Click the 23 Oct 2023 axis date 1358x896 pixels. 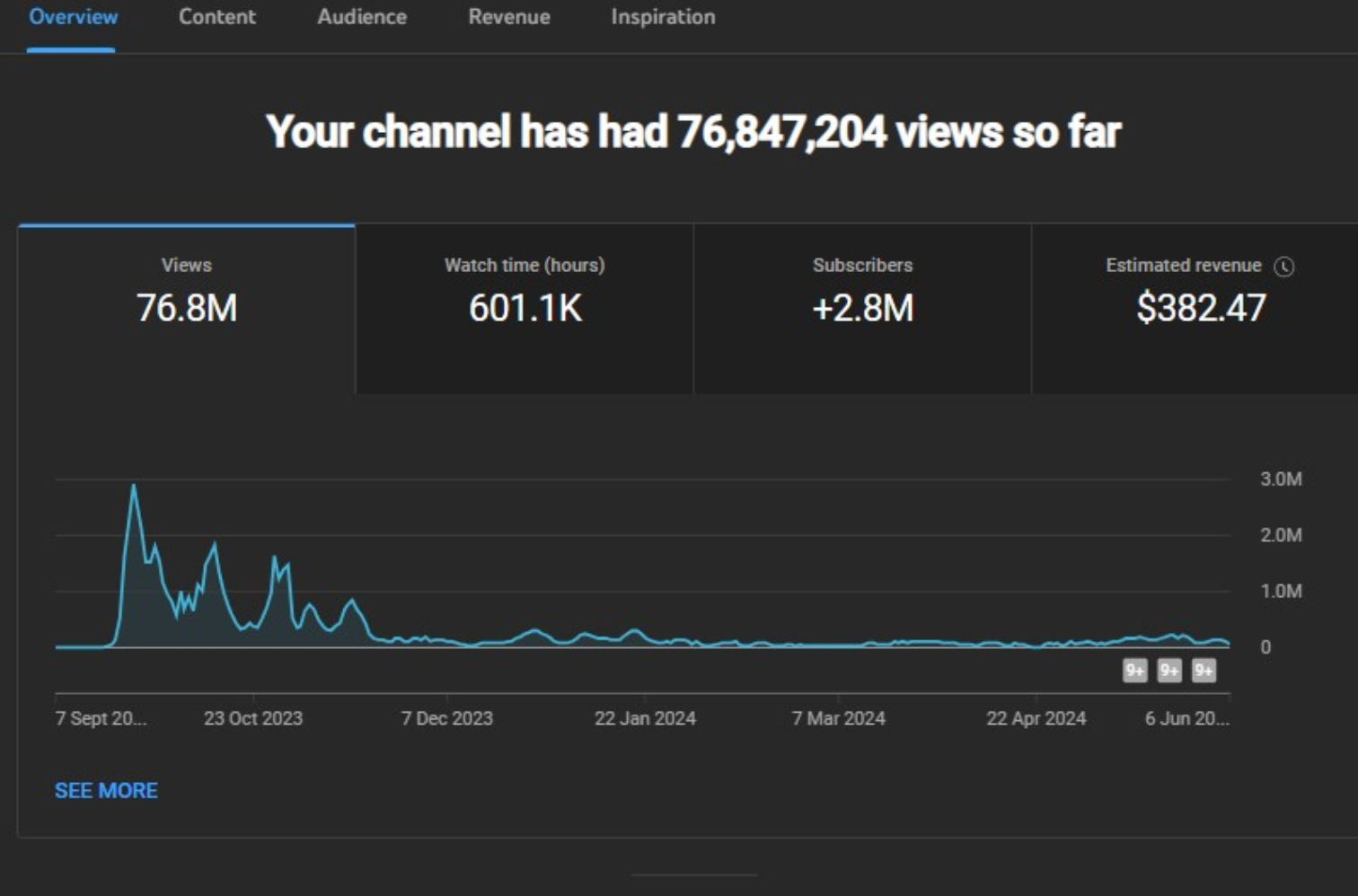click(x=253, y=718)
